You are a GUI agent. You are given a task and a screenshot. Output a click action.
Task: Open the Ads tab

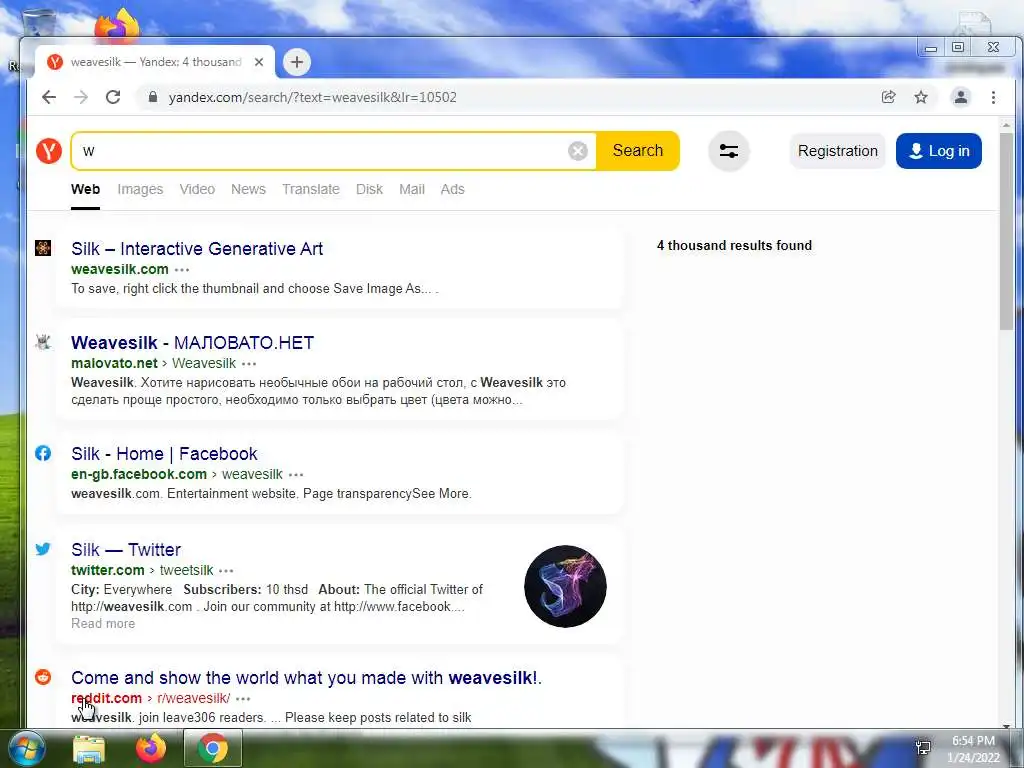click(453, 189)
